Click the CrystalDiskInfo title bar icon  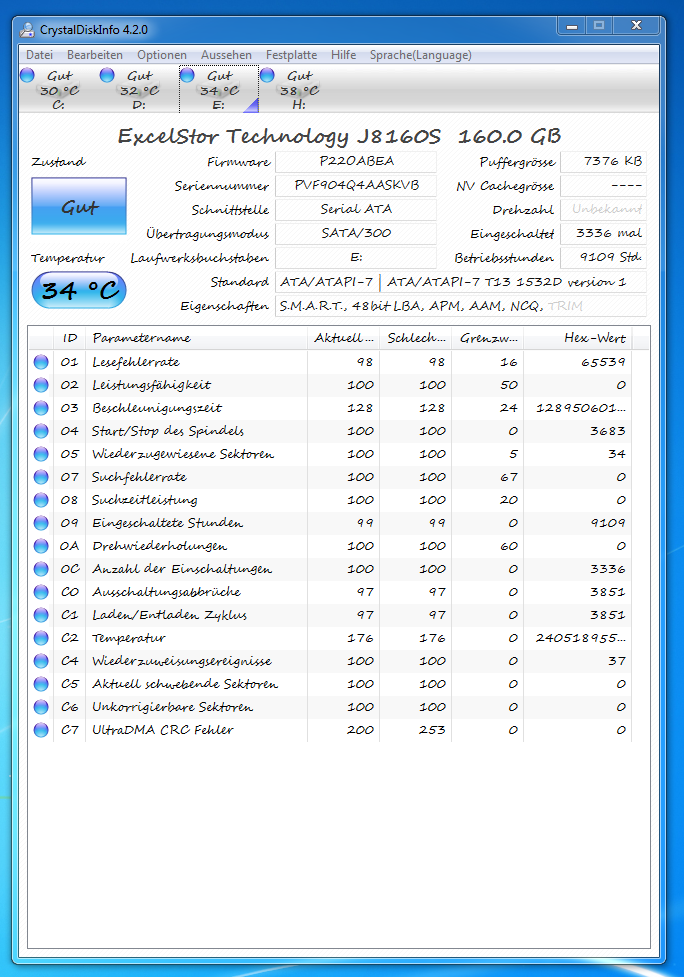[27, 29]
